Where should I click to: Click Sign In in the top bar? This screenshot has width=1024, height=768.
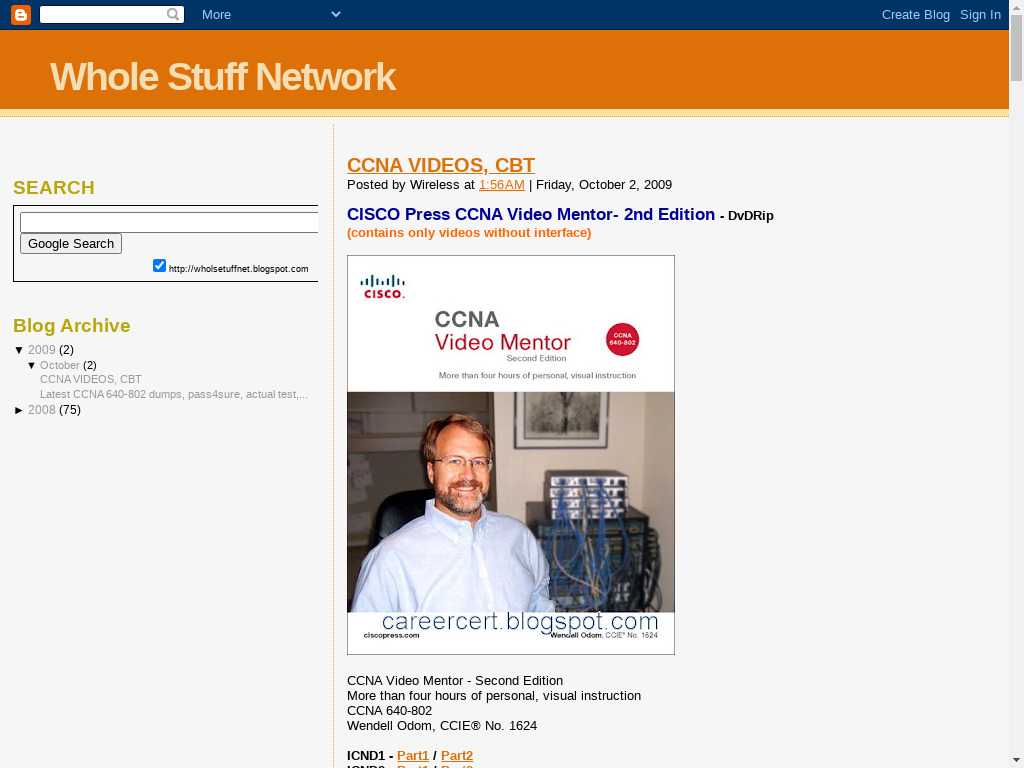[x=980, y=14]
